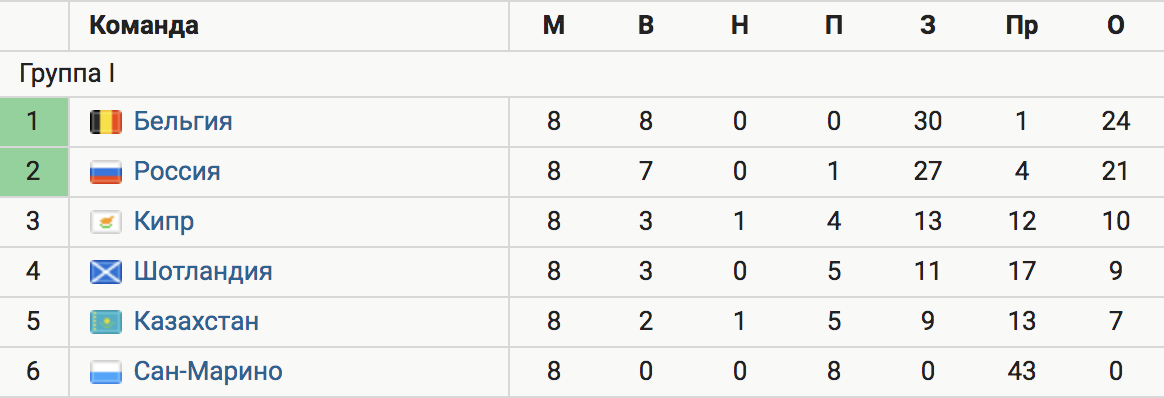The image size is (1164, 398).
Task: Click Belgium's 24 points cell
Action: (1116, 122)
